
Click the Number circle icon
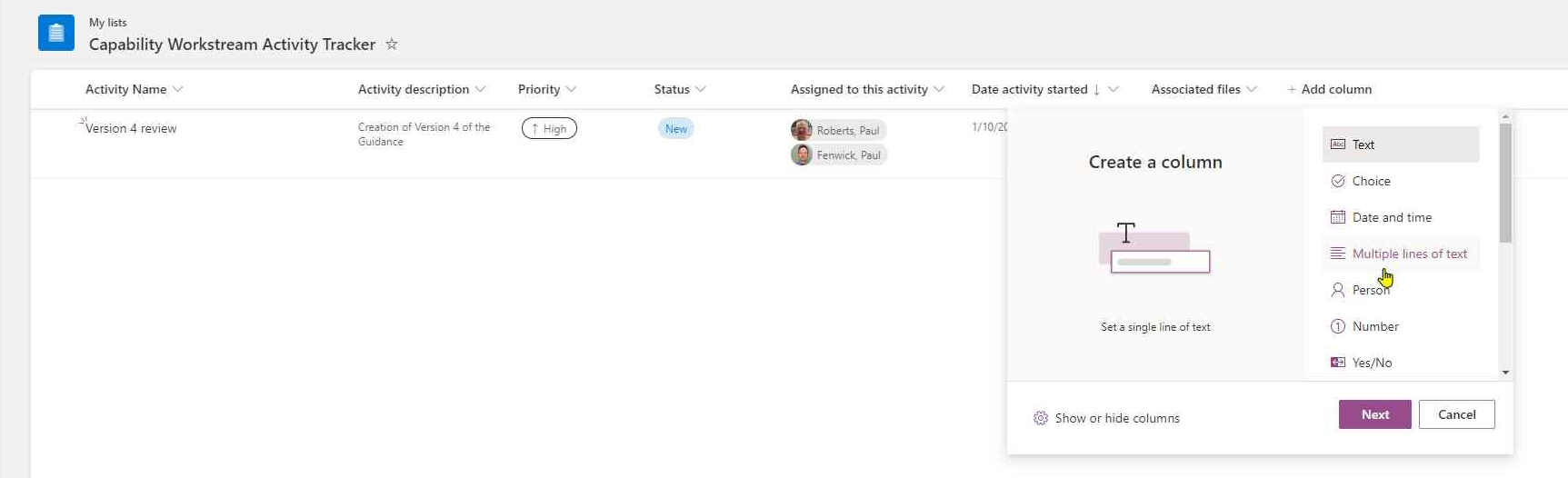pos(1338,326)
